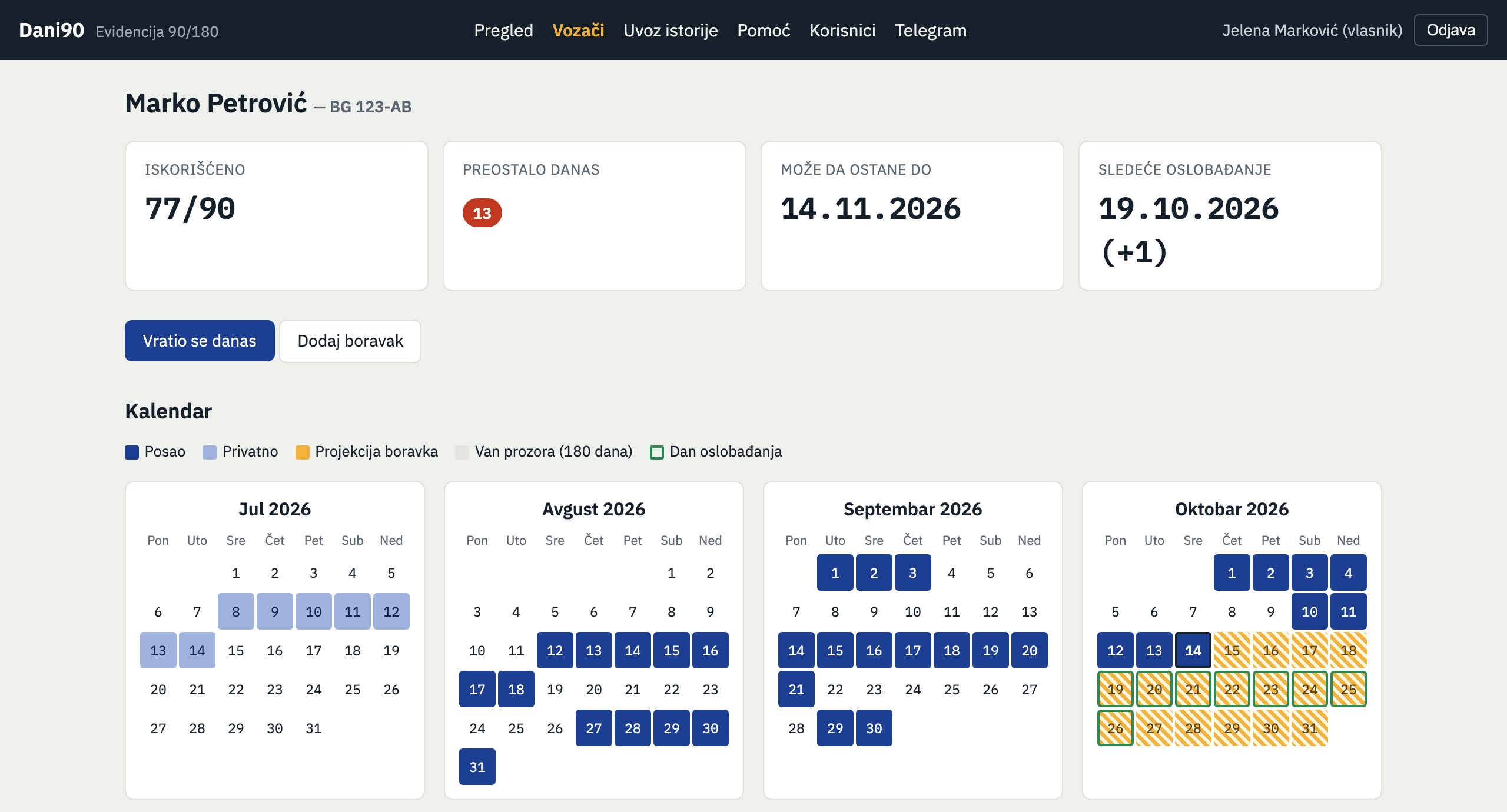Select the Vozači navigation tab
The image size is (1507, 812).
click(578, 30)
